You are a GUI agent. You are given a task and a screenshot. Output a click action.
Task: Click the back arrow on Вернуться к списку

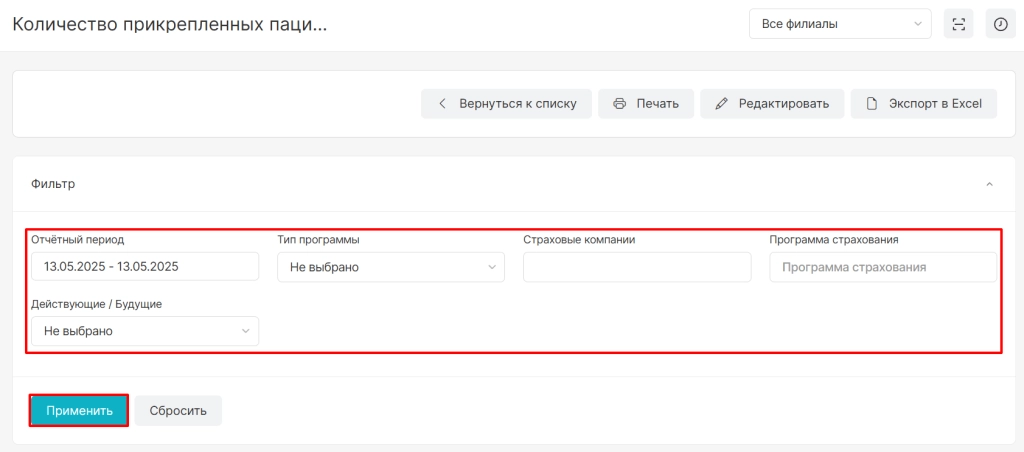[x=442, y=104]
